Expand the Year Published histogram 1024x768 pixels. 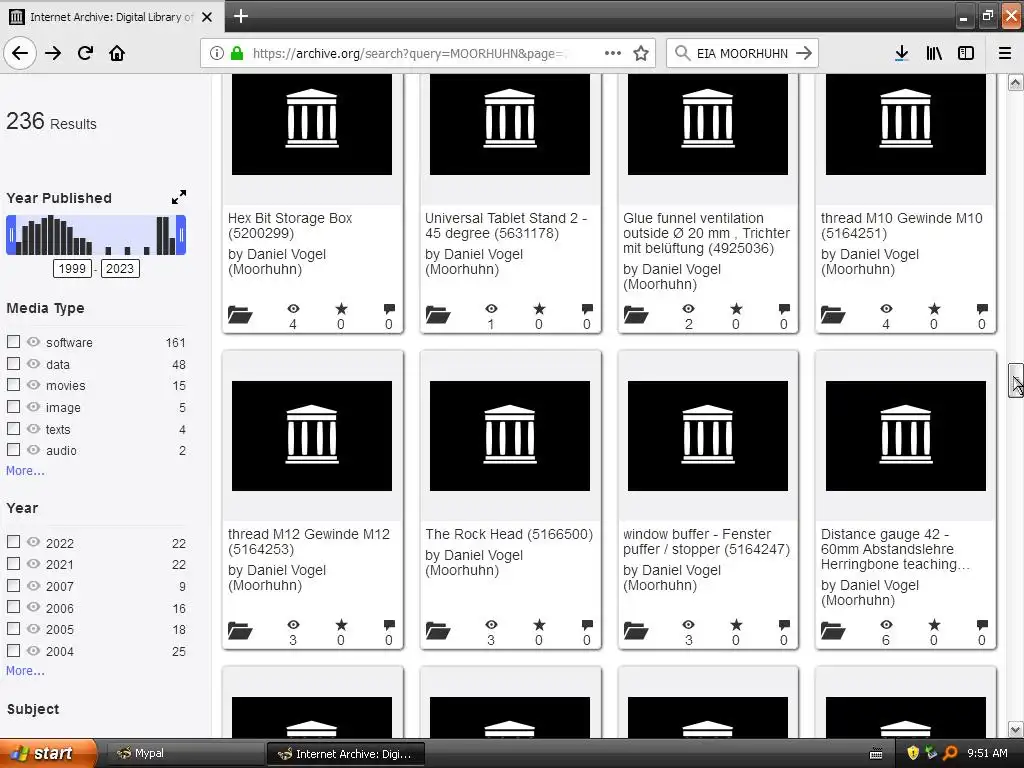tap(178, 197)
